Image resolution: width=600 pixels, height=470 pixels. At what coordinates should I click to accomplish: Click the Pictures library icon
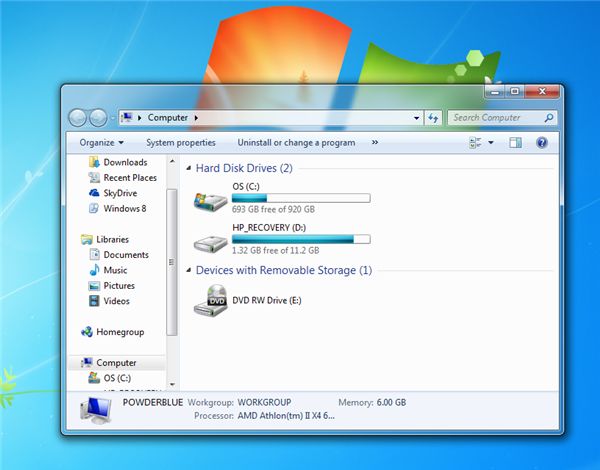coord(94,286)
